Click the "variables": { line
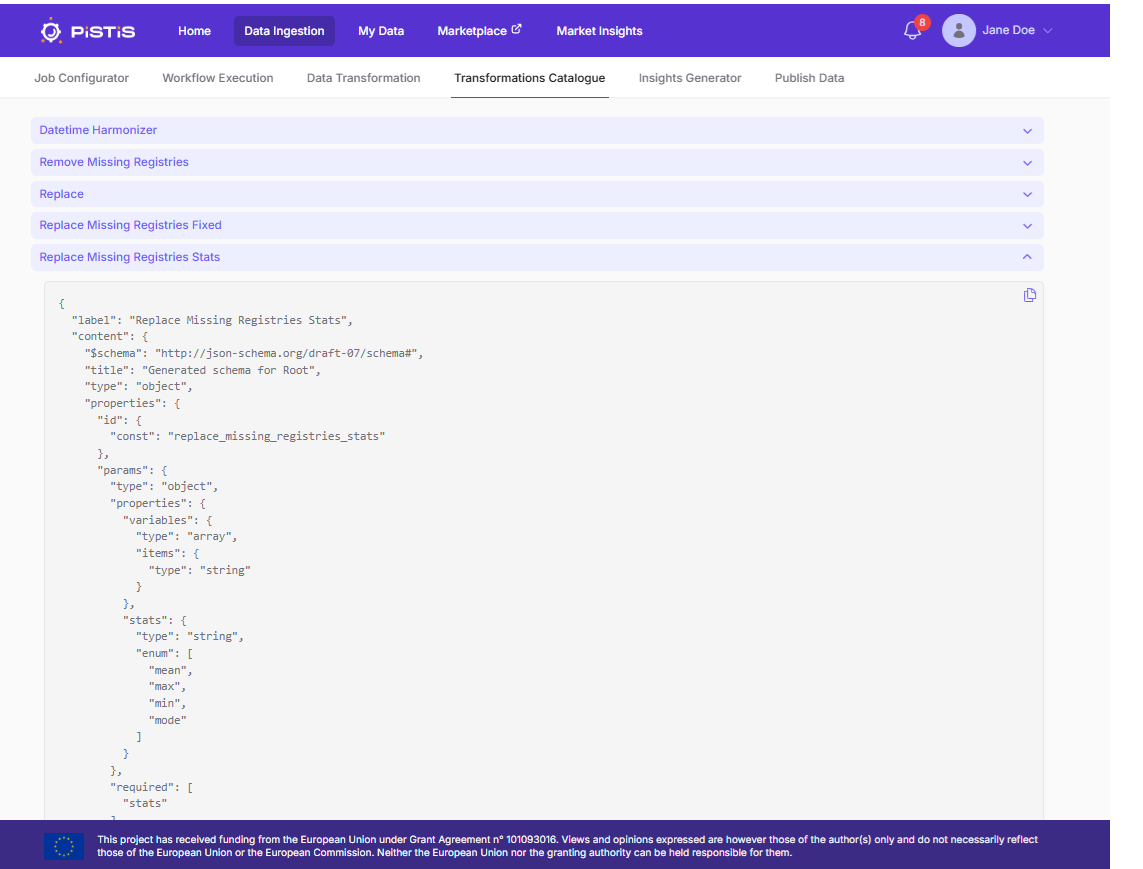The image size is (1143, 869). click(x=168, y=520)
